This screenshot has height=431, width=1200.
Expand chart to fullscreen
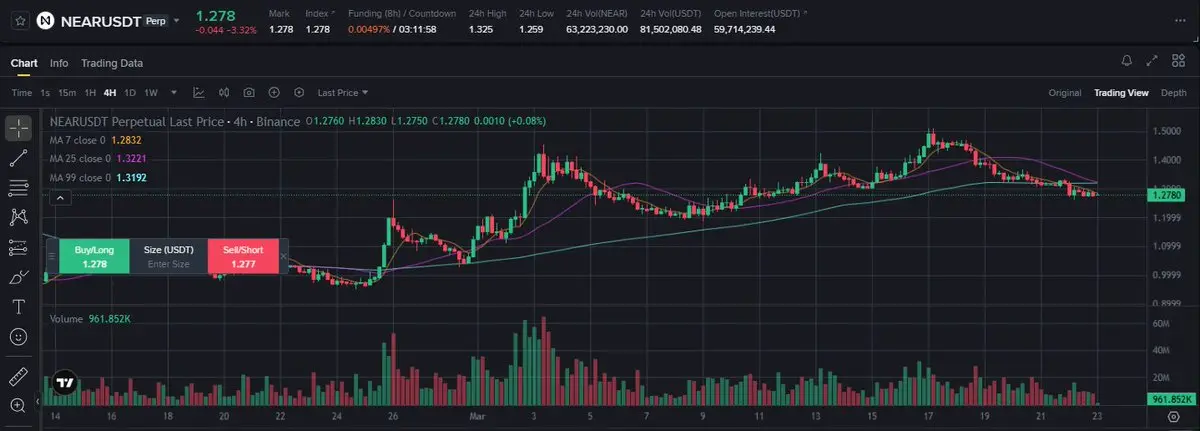(x=1154, y=62)
